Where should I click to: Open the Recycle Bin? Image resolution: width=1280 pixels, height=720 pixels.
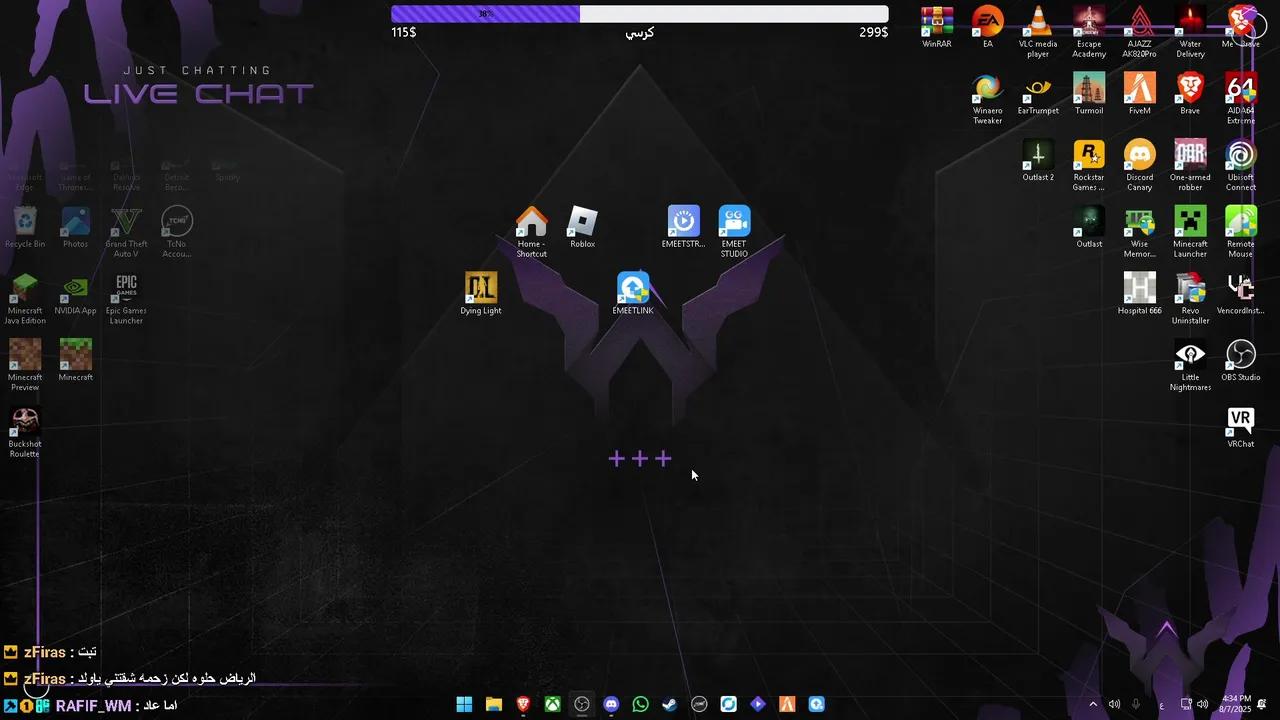click(x=25, y=227)
